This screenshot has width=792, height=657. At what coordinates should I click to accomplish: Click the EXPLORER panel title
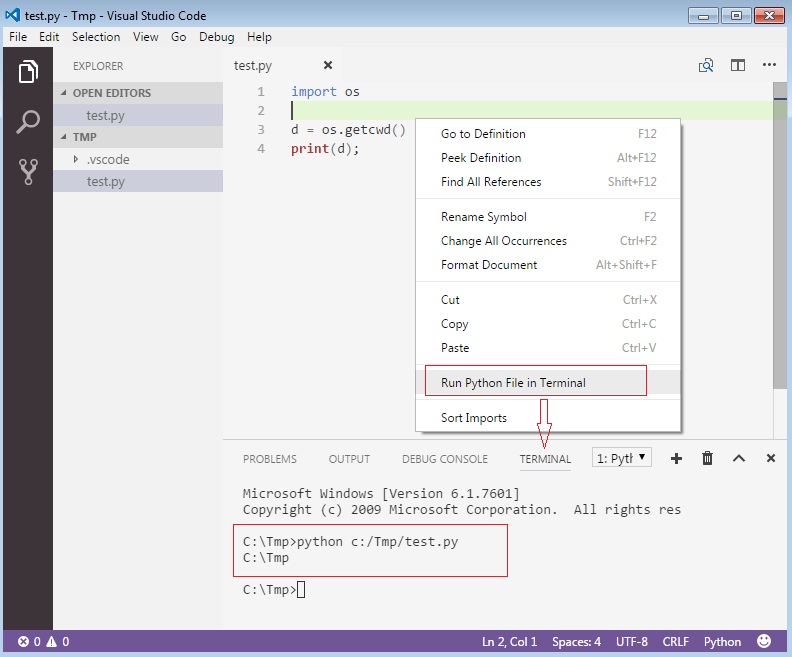(x=98, y=66)
